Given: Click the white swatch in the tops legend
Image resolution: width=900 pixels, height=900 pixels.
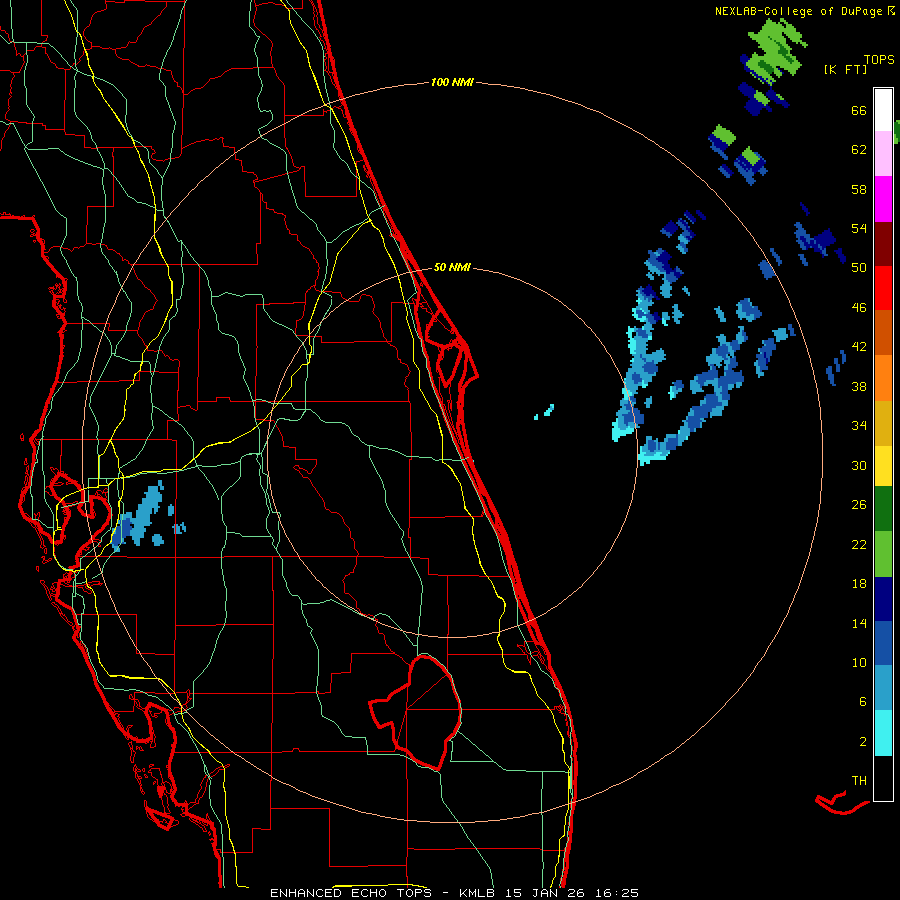Looking at the screenshot, I should (883, 110).
